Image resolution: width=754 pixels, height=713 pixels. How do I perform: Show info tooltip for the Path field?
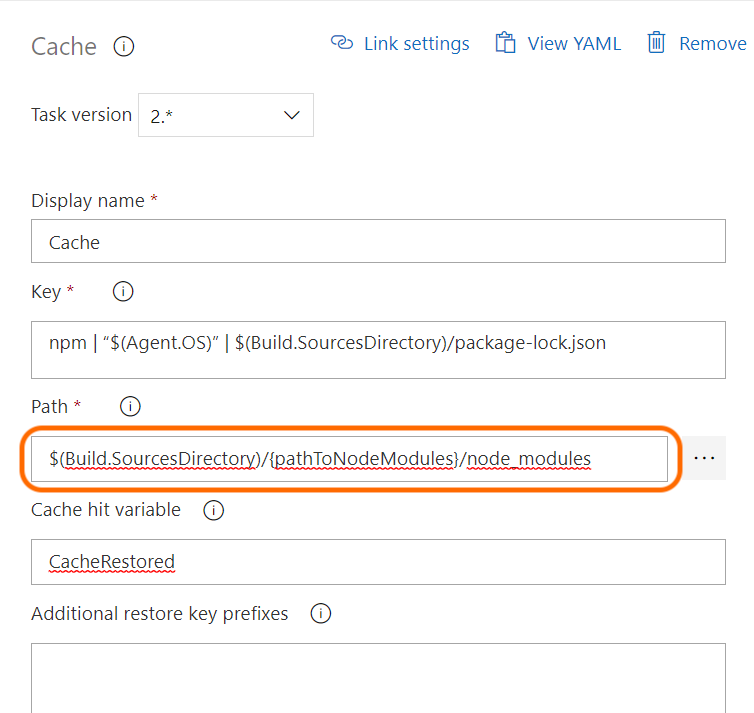click(x=130, y=407)
